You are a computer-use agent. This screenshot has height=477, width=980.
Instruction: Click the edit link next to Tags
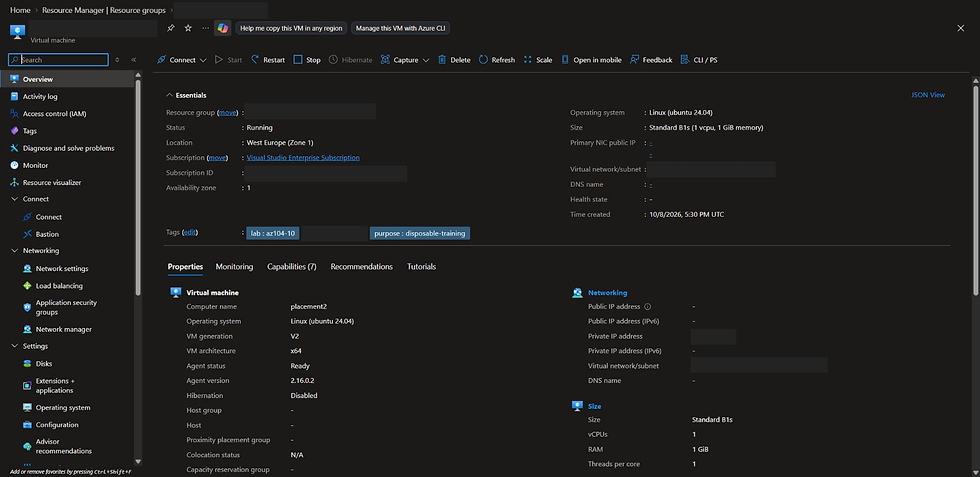tap(189, 232)
